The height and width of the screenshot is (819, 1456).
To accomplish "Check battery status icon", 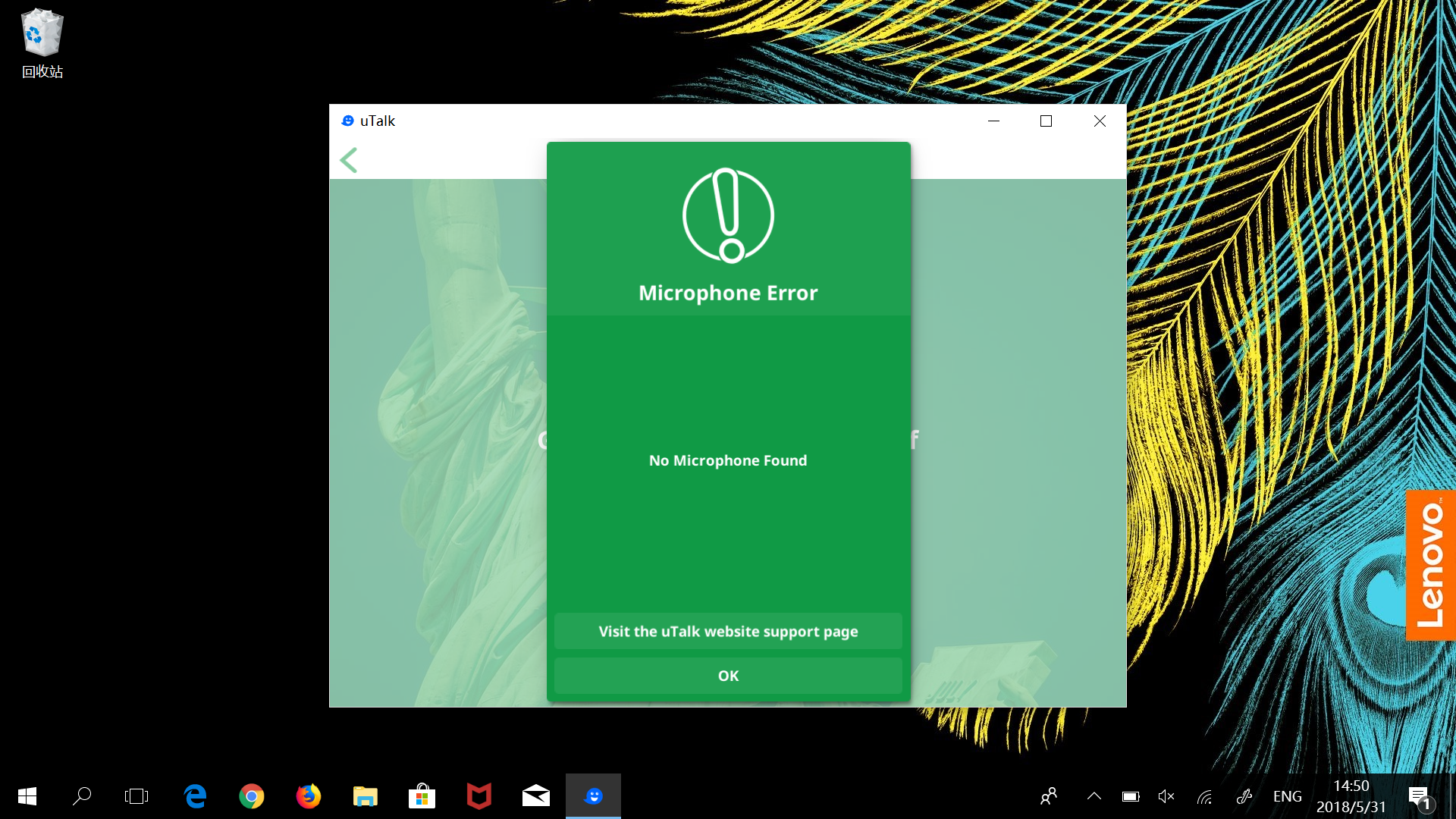I will pyautogui.click(x=1131, y=796).
